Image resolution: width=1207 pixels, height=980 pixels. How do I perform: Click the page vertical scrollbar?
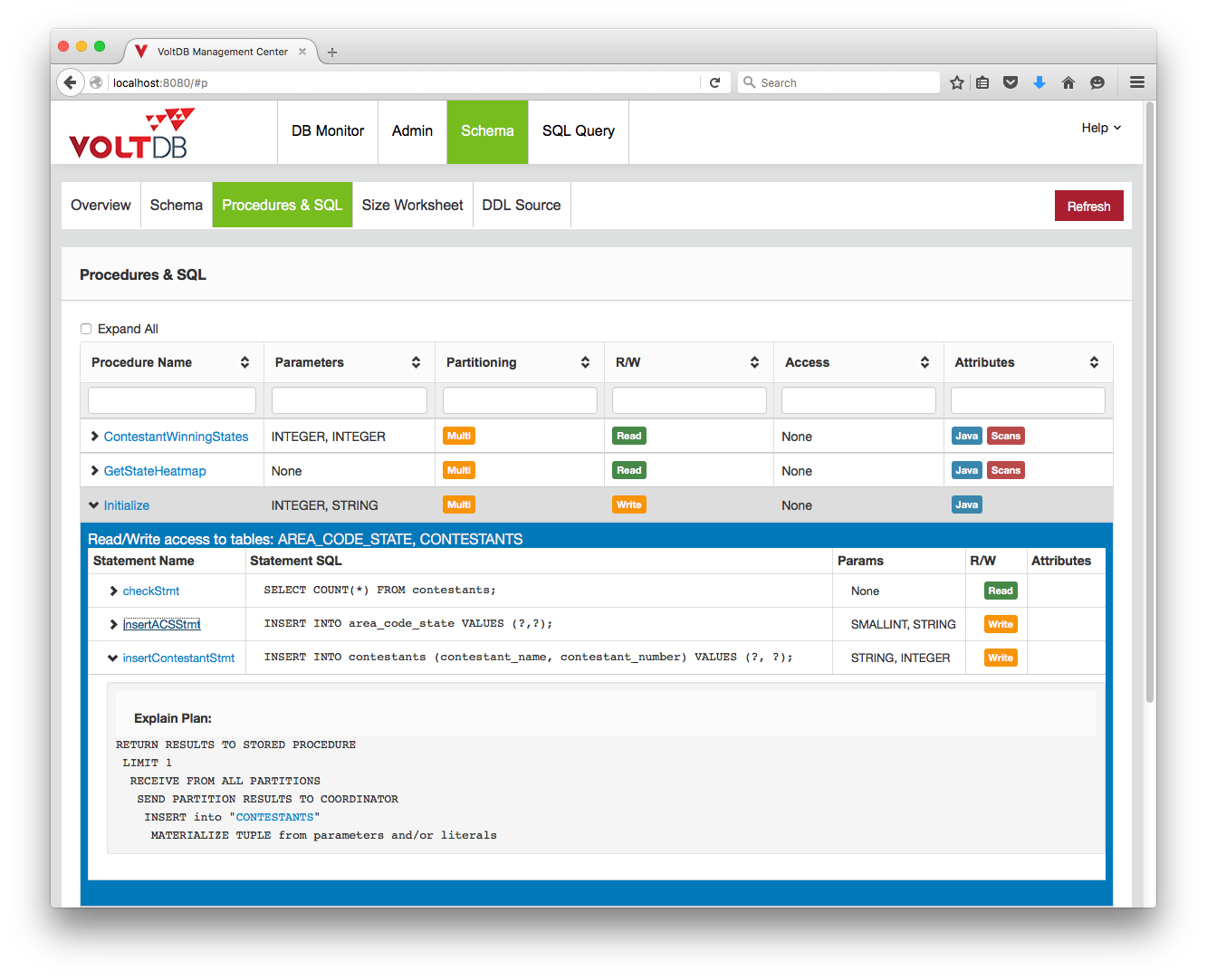tap(1150, 399)
